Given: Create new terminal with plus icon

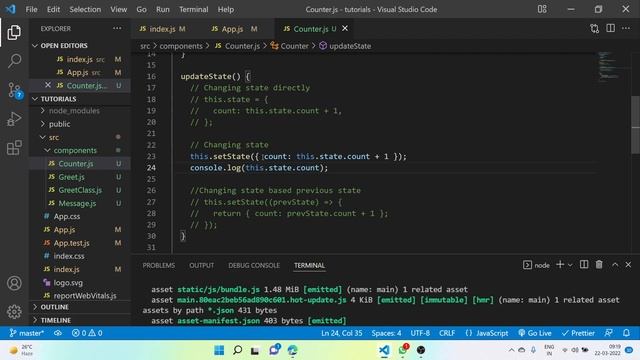Looking at the screenshot, I should 560,265.
